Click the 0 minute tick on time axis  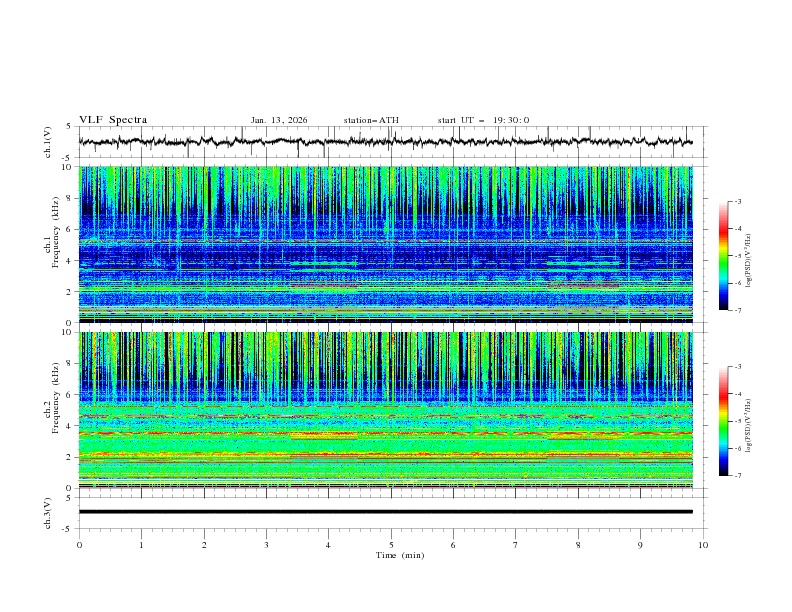click(x=79, y=546)
